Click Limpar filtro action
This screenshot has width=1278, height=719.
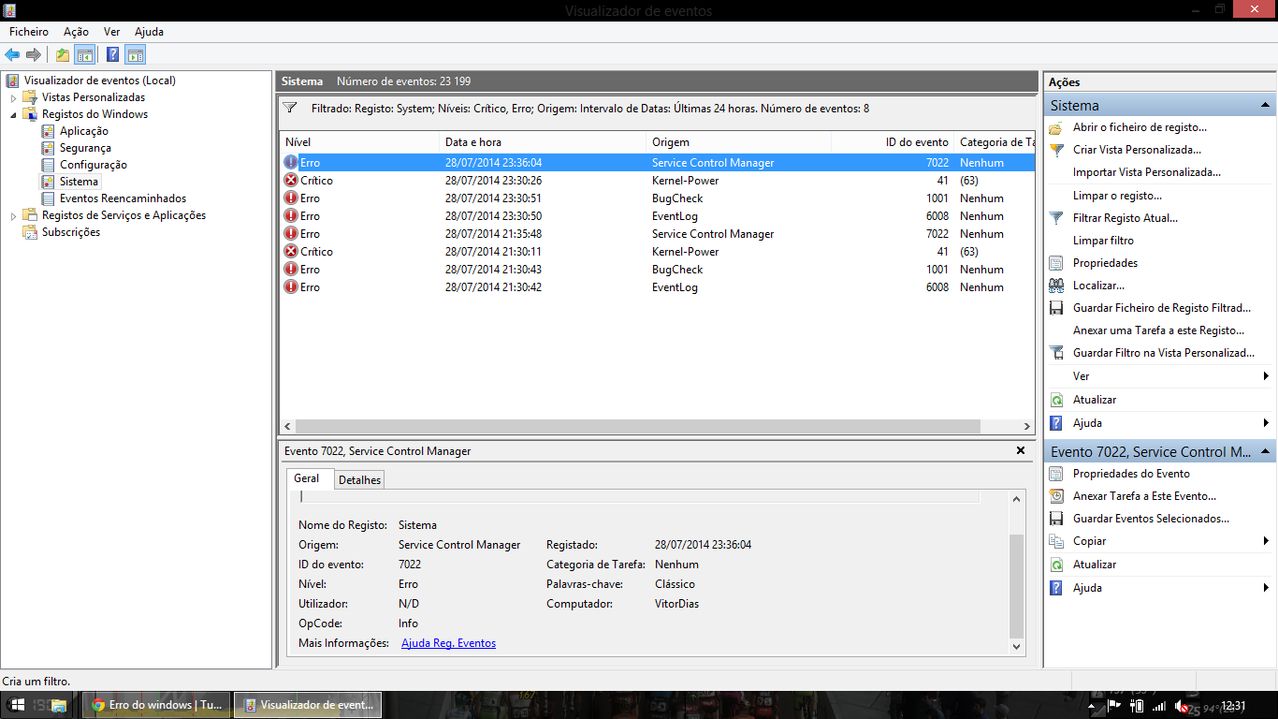click(x=1103, y=241)
